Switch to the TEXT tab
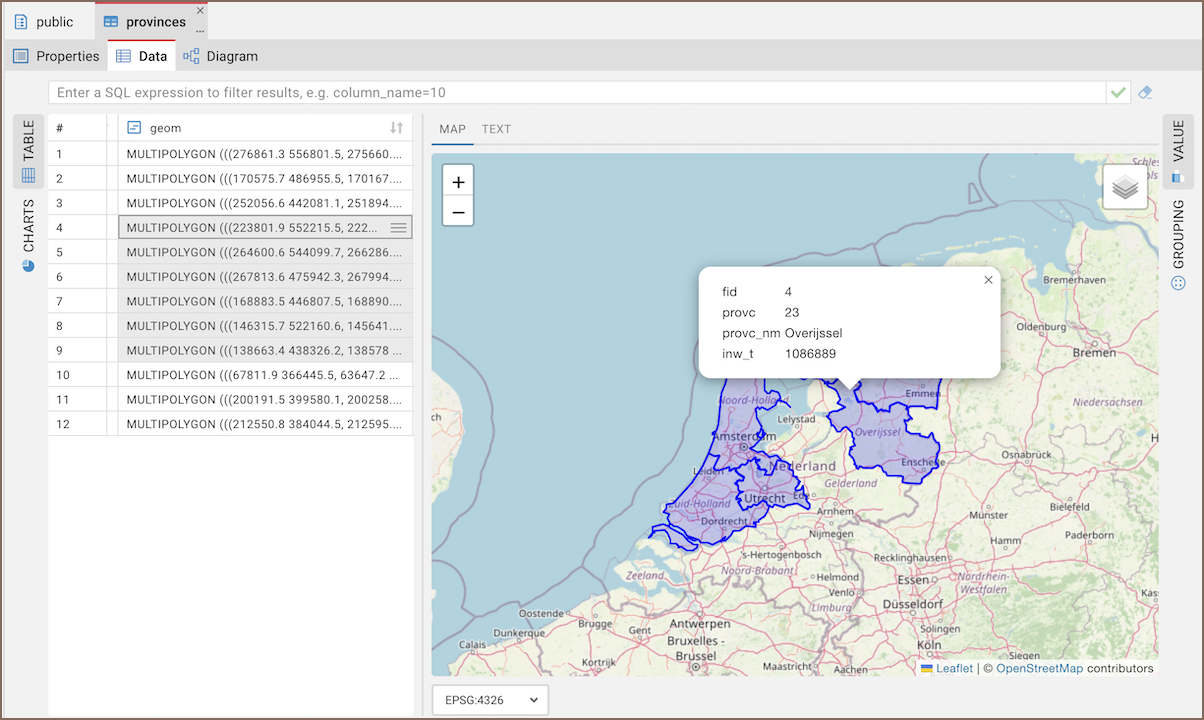This screenshot has height=720, width=1204. [496, 129]
